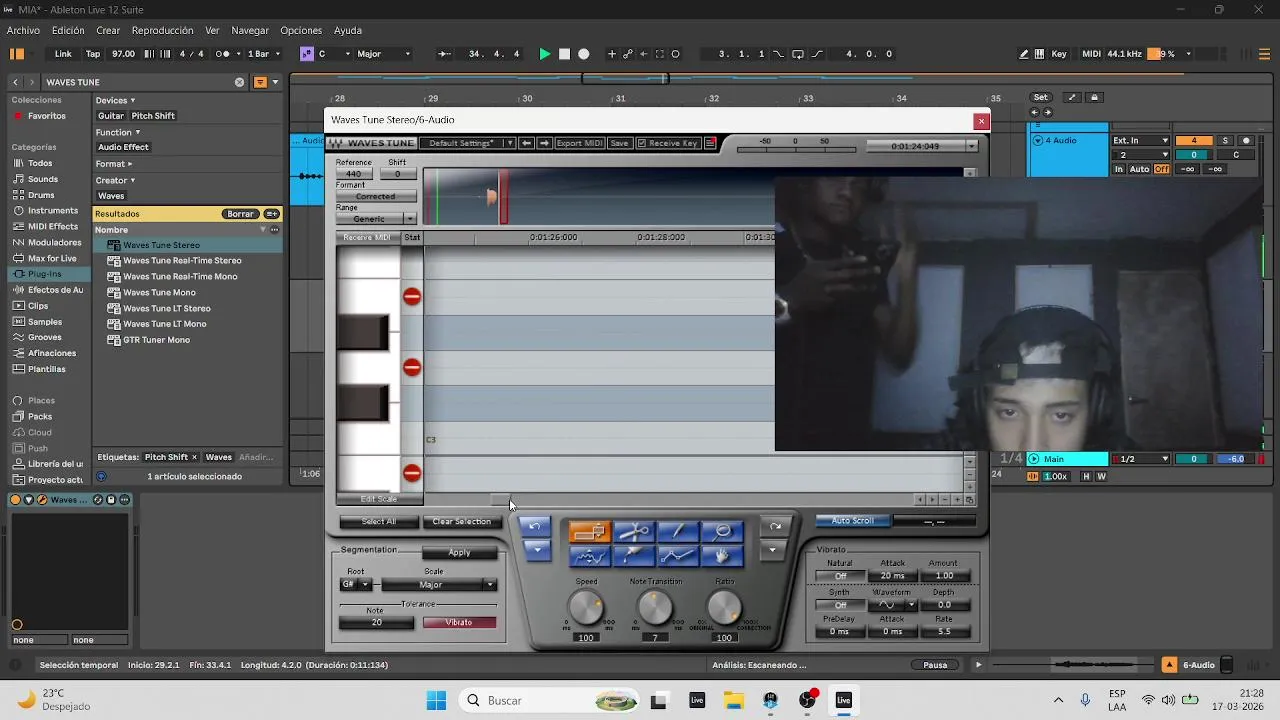Screen dimensions: 1280x720
Task: Set monitoring to Auto on 4 Audio
Action: 1139,169
